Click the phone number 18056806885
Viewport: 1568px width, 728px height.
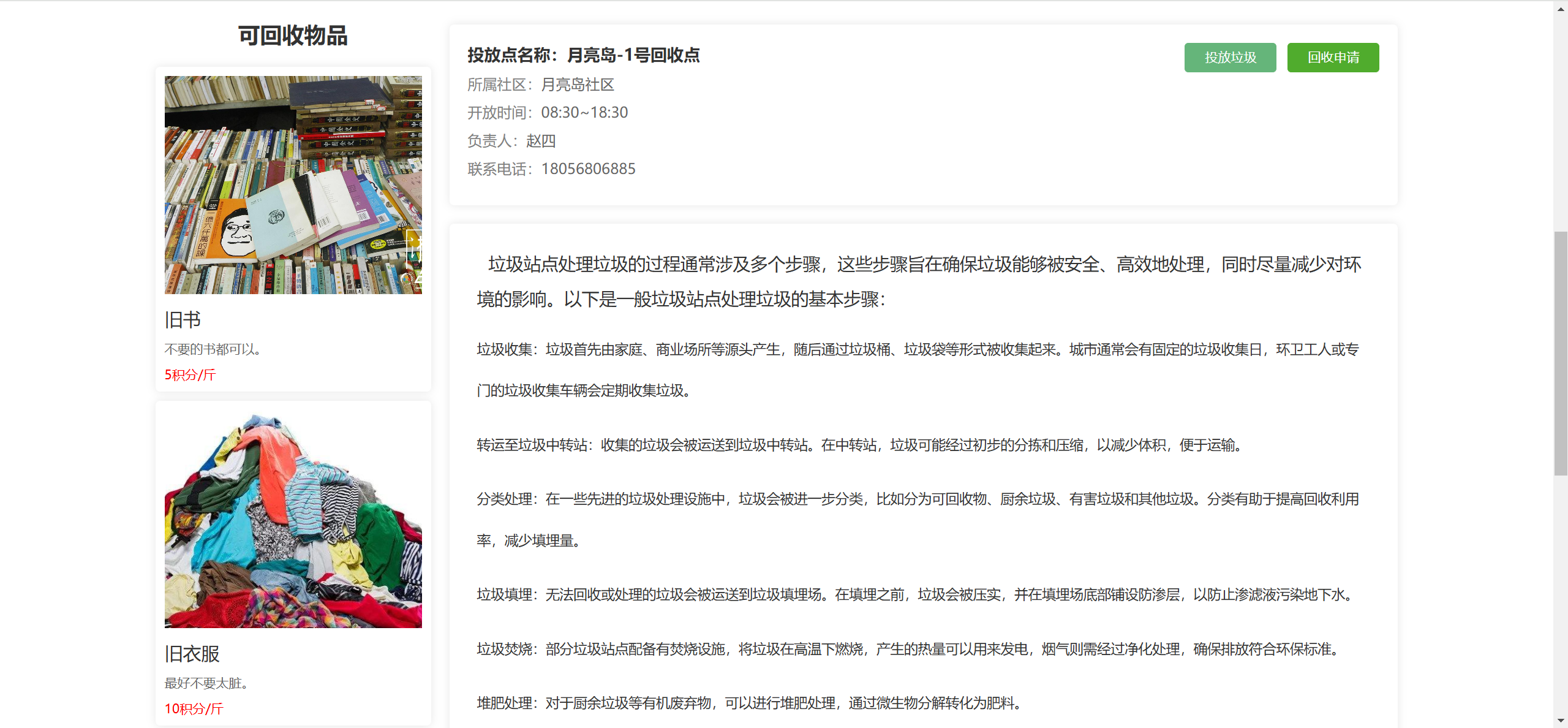[x=588, y=169]
